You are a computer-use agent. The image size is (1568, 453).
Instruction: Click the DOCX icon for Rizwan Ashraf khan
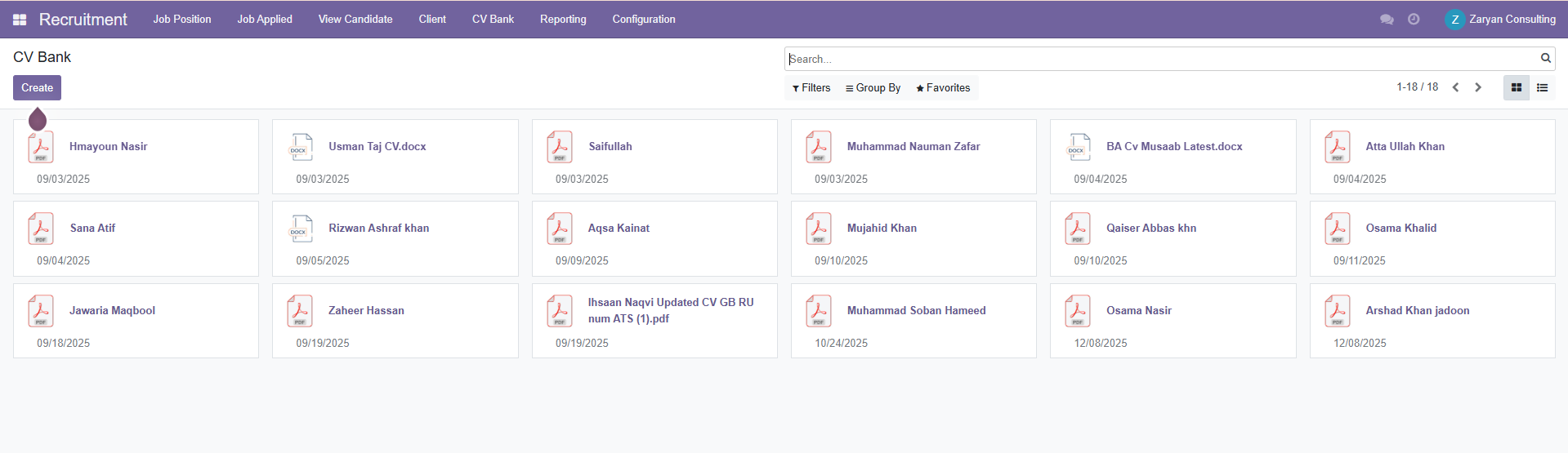point(301,229)
